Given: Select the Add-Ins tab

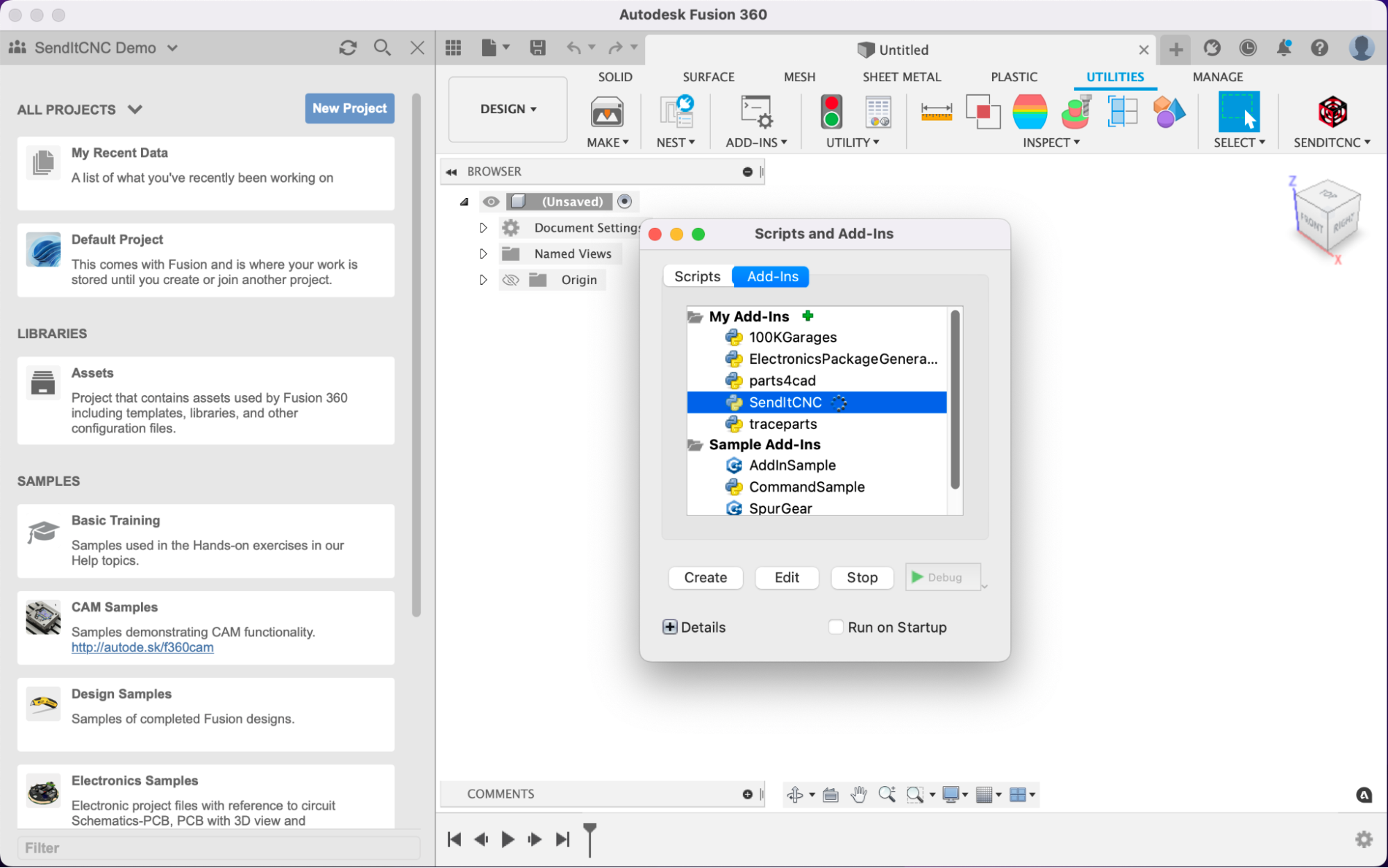Looking at the screenshot, I should (x=772, y=276).
